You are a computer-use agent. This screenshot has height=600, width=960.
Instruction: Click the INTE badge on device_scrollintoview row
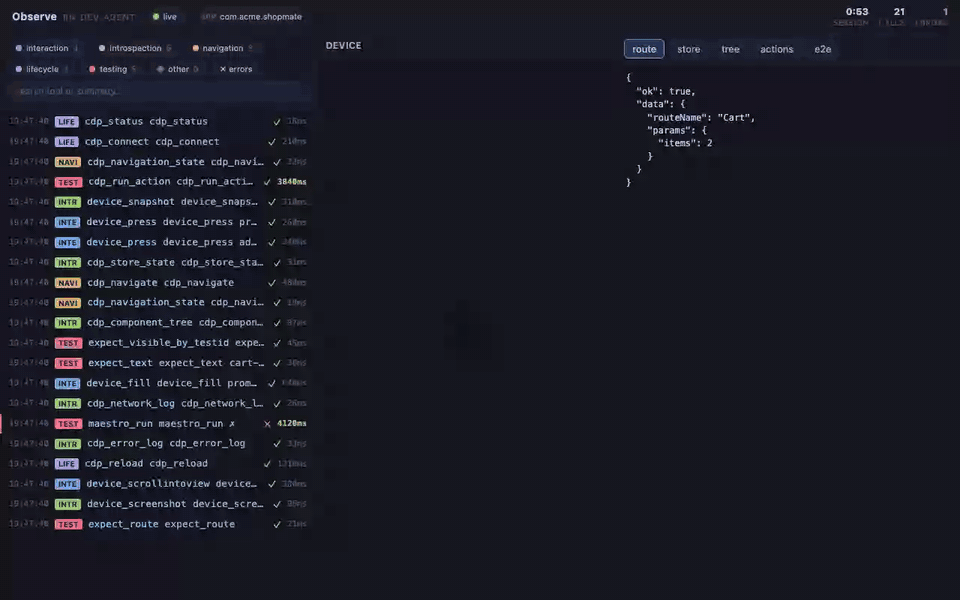point(67,484)
